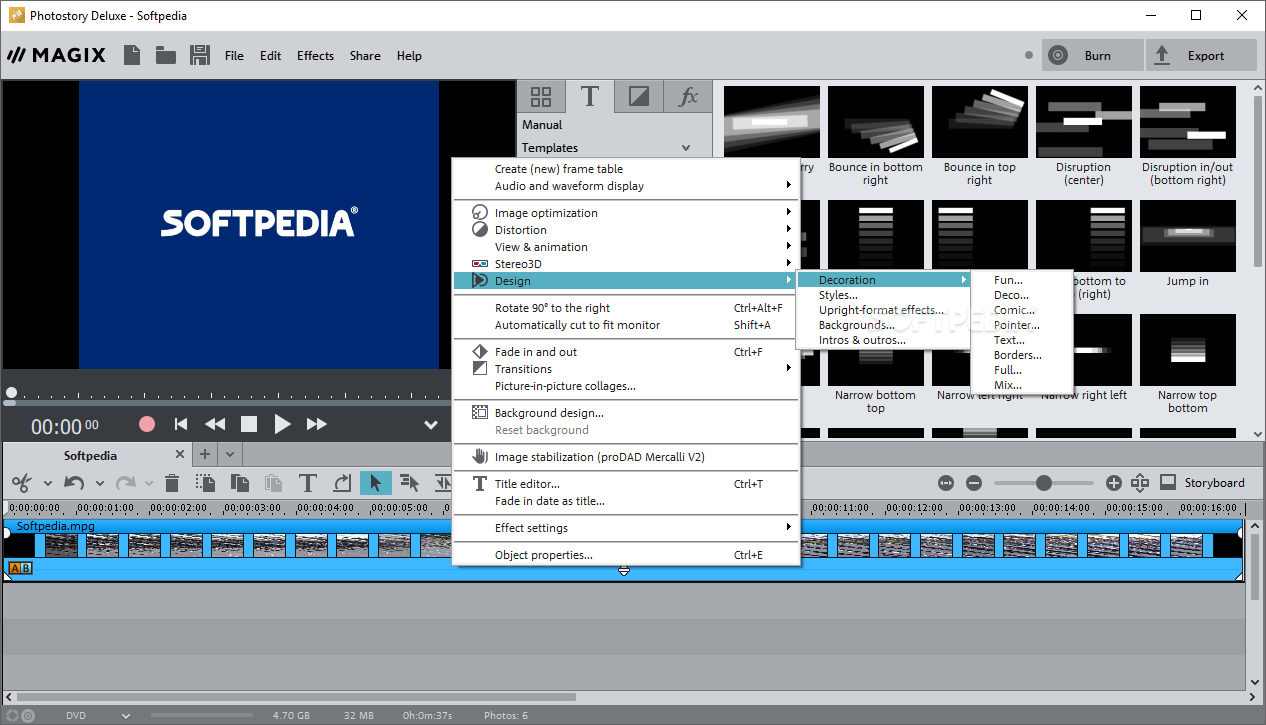Select Borders... in Decoration submenu
The image size is (1266, 725).
[1018, 355]
